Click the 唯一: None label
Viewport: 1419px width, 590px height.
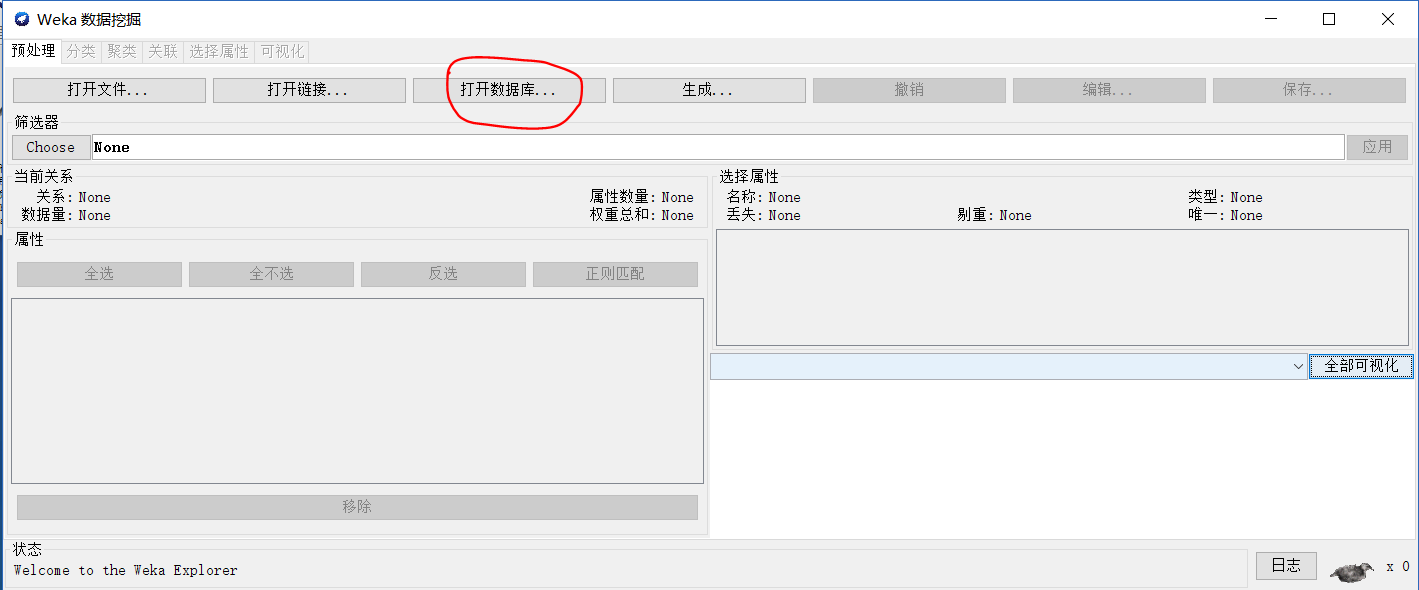pyautogui.click(x=1225, y=216)
